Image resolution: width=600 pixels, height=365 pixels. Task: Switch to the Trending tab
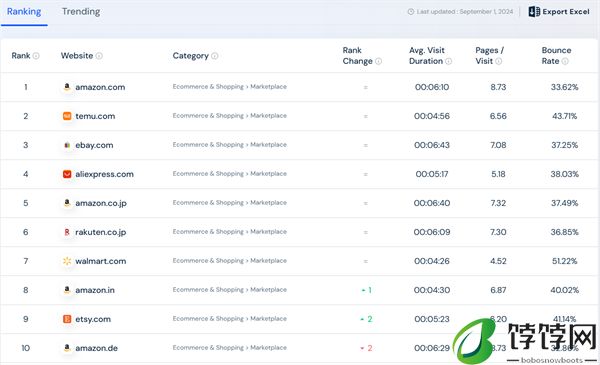pyautogui.click(x=81, y=11)
